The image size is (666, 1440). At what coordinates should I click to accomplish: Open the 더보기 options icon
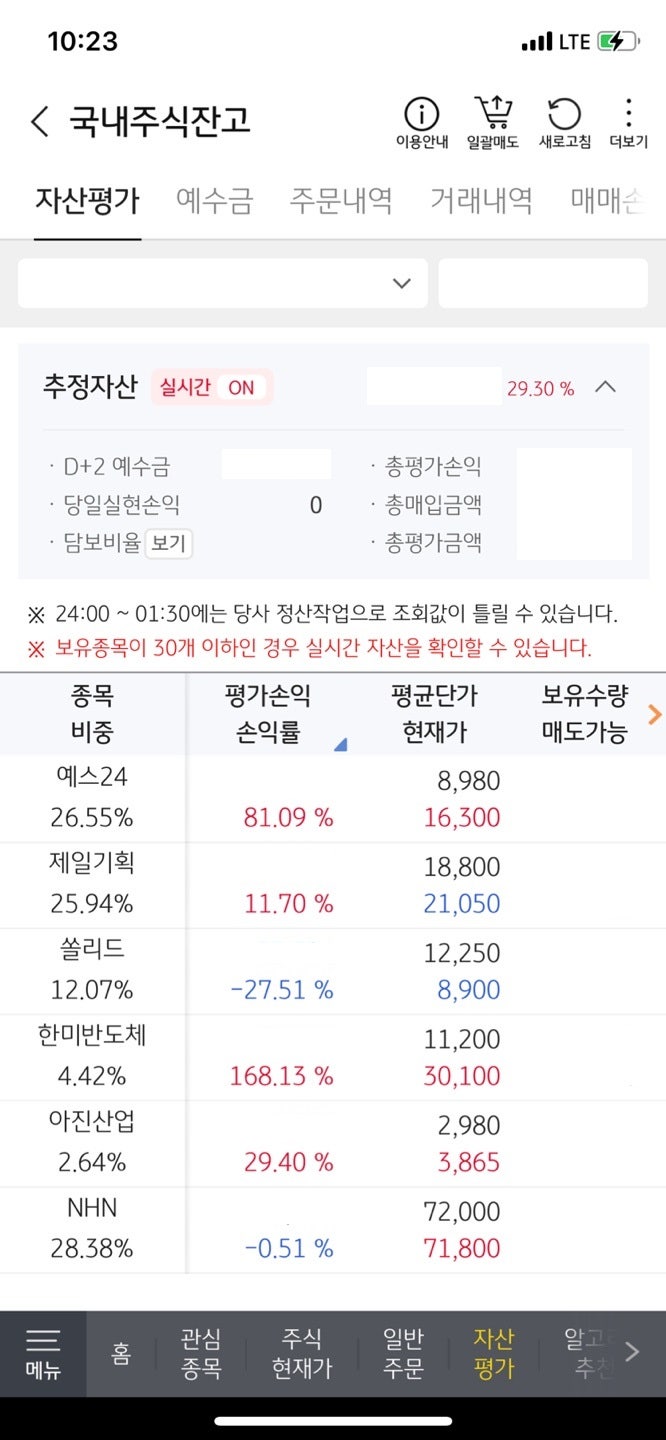pos(627,115)
